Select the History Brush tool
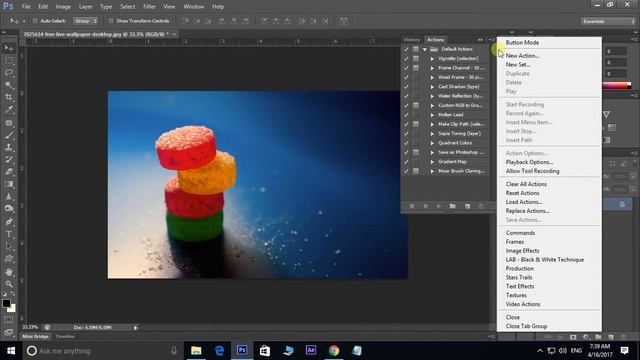Image resolution: width=640 pixels, height=360 pixels. click(x=9, y=160)
